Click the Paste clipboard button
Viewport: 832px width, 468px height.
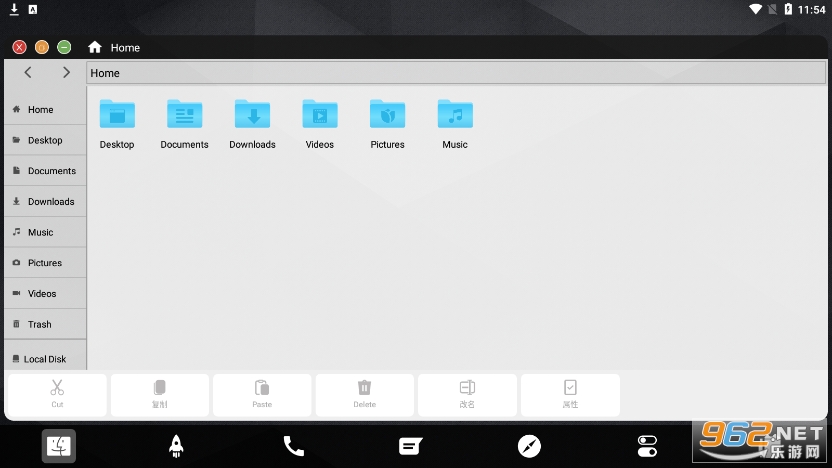[x=262, y=395]
